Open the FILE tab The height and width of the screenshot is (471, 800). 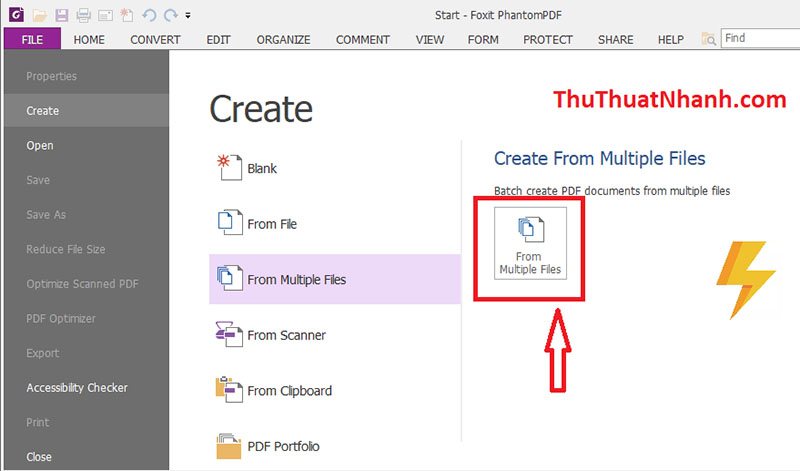(32, 39)
